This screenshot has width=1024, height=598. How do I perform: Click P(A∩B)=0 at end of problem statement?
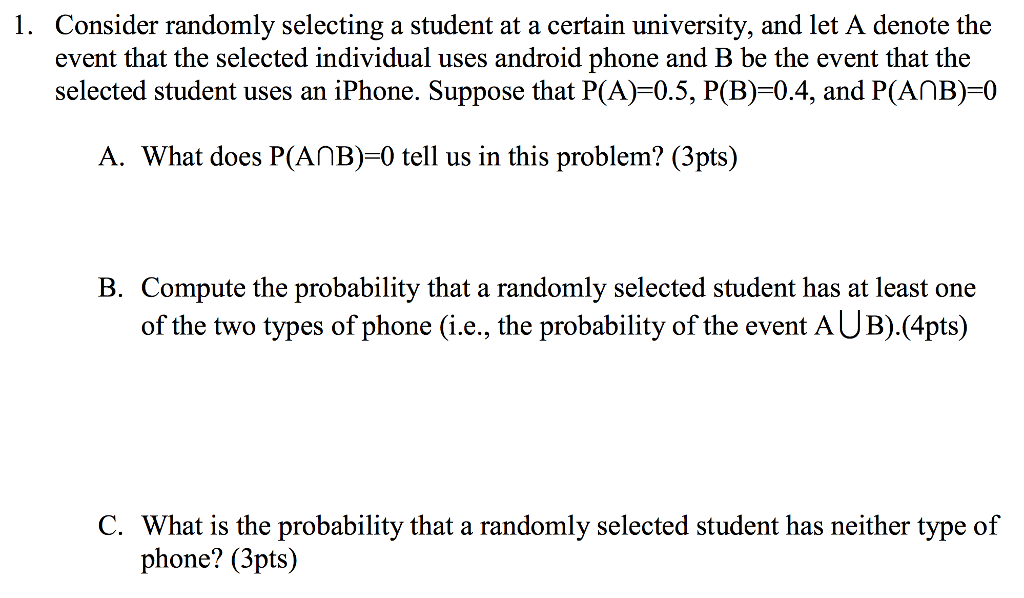[x=934, y=91]
